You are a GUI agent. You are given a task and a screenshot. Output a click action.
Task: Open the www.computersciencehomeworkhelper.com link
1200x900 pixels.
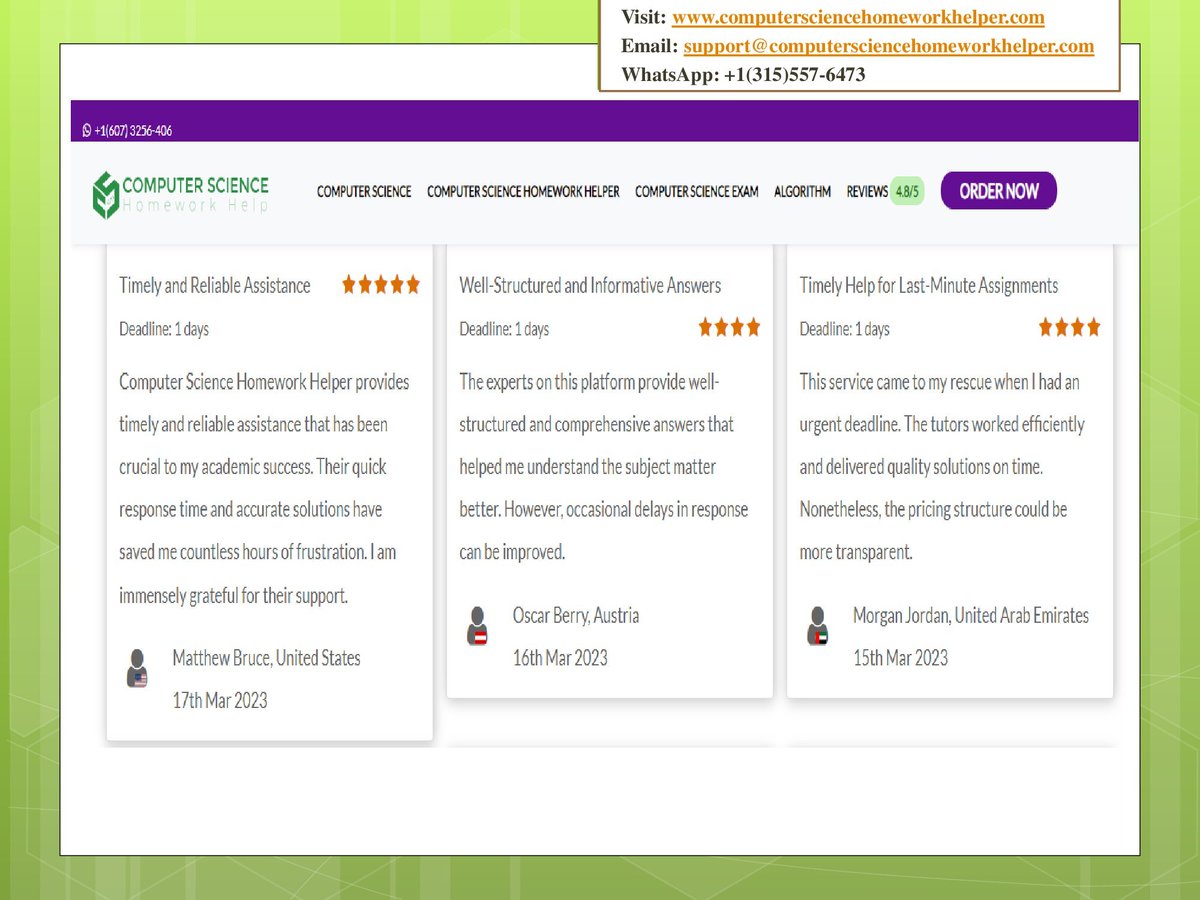(858, 17)
